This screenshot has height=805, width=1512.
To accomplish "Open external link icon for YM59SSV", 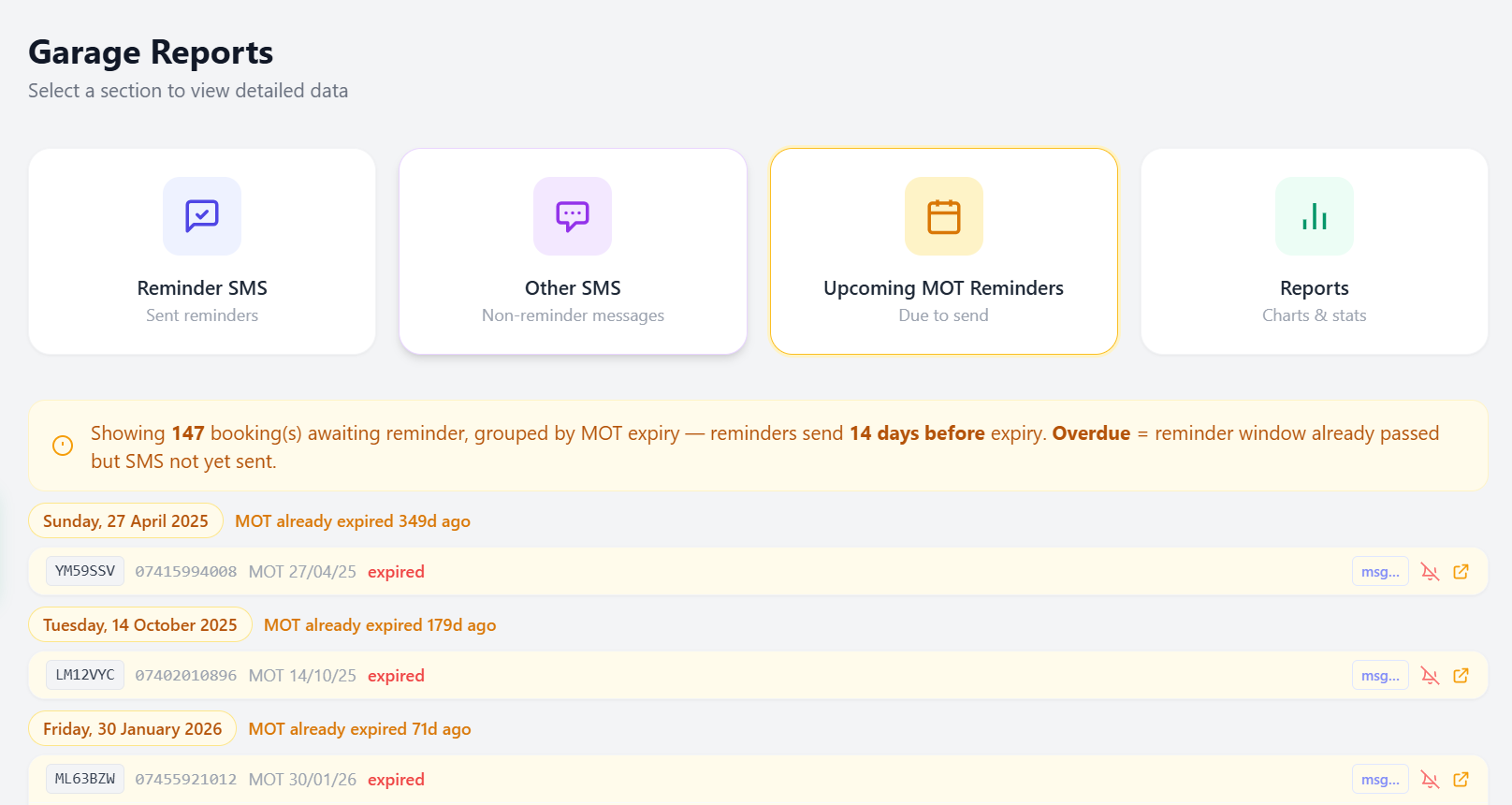I will (1461, 572).
